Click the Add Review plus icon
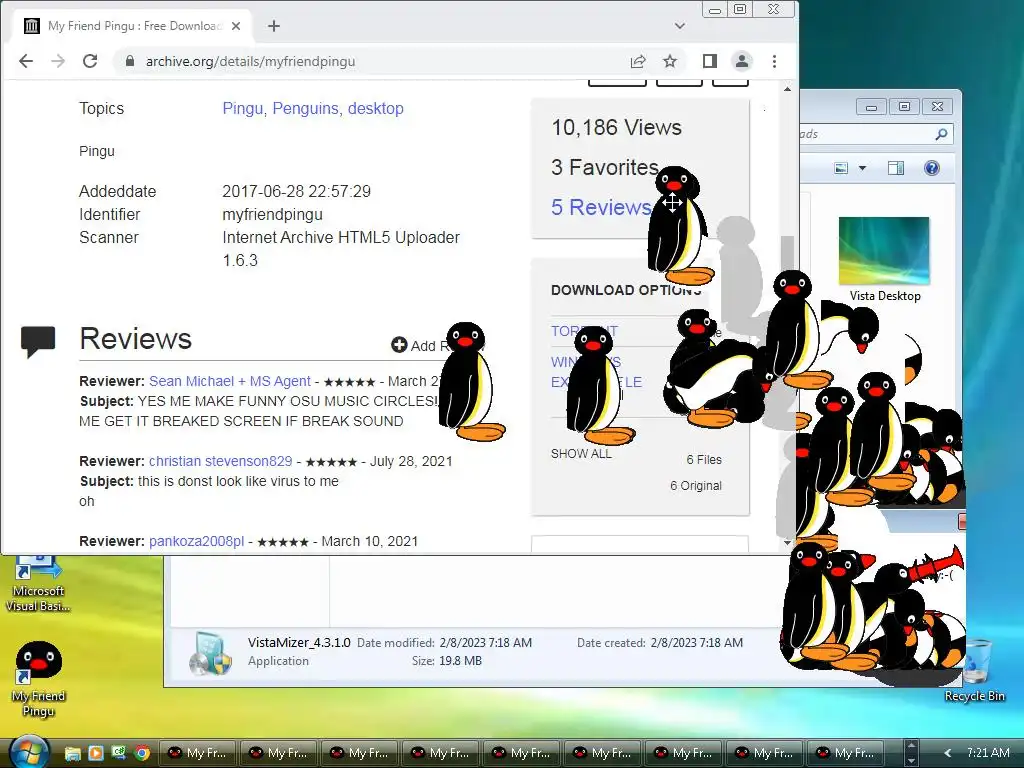Image resolution: width=1024 pixels, height=768 pixels. click(399, 345)
